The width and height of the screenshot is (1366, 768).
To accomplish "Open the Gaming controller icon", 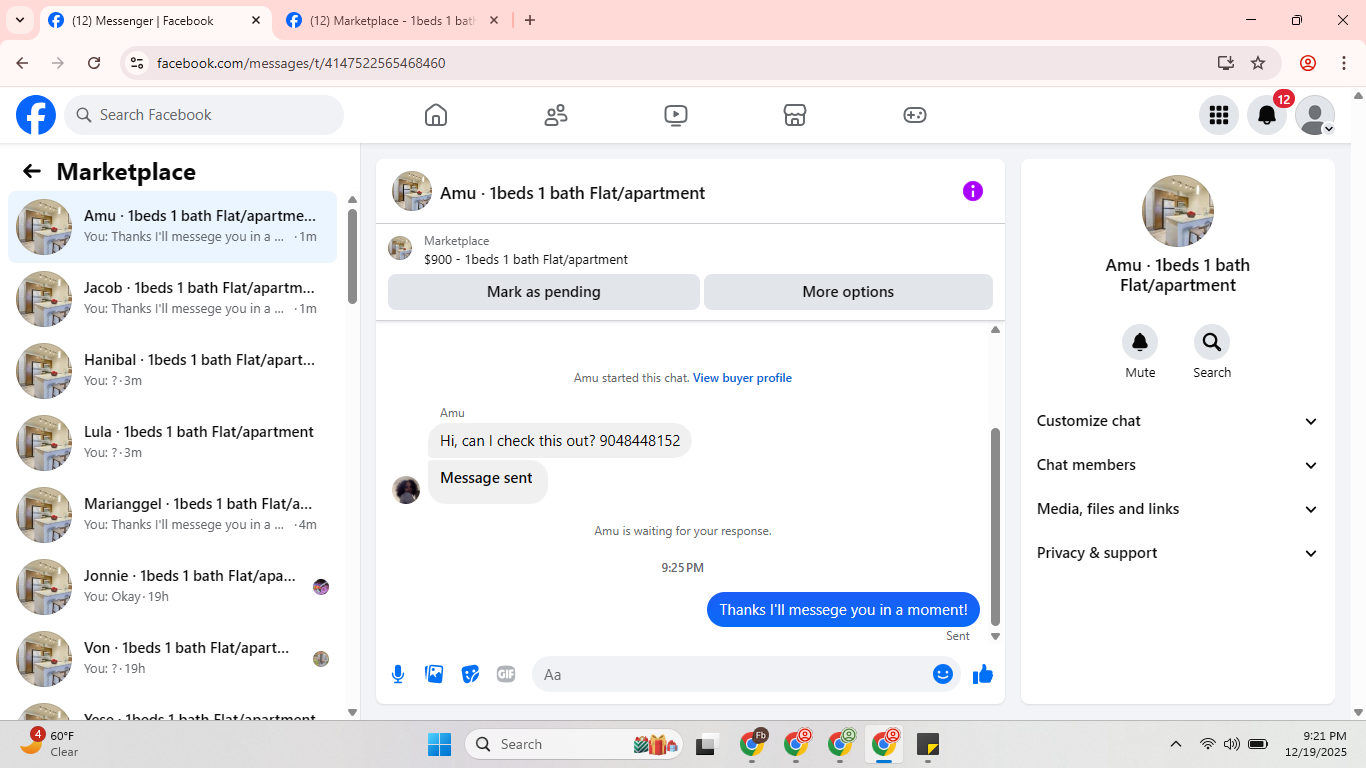I will (x=915, y=115).
